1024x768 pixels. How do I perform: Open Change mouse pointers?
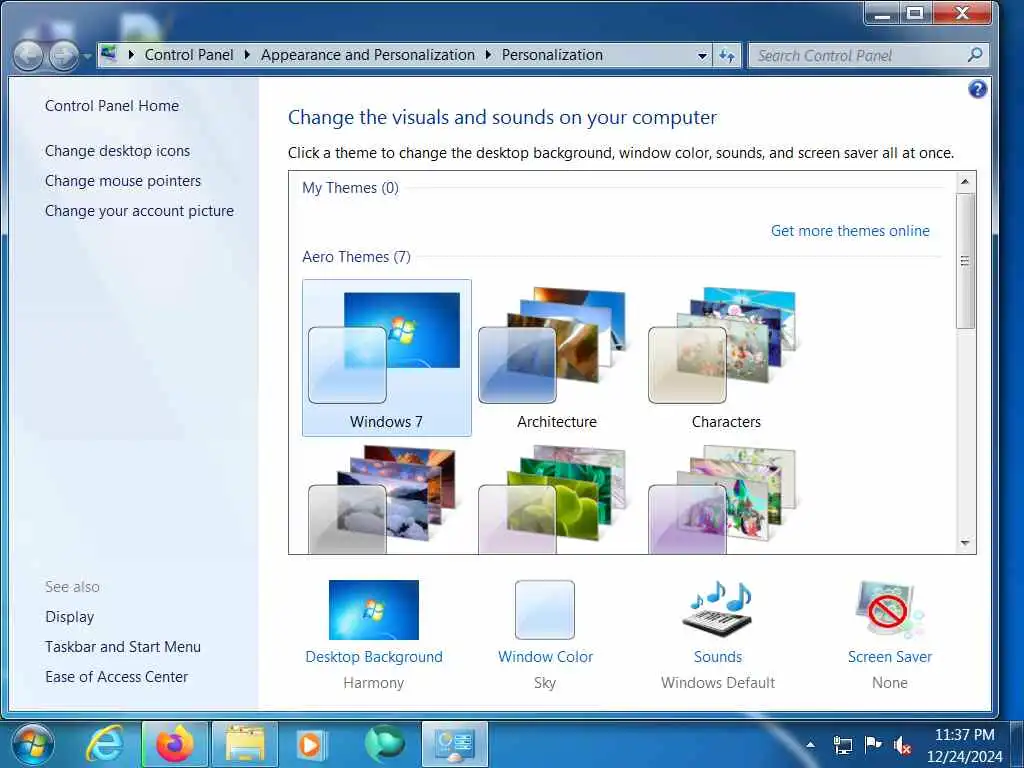point(123,181)
